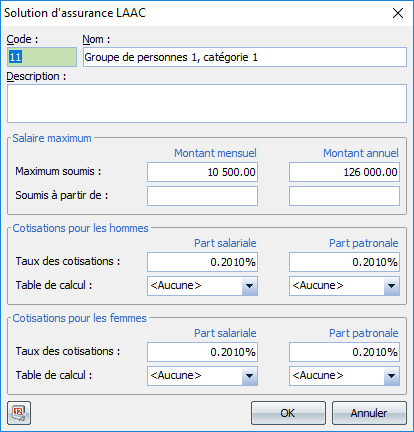Select men's Part patronale contribution rate field
This screenshot has width=414, height=432.
pyautogui.click(x=344, y=262)
